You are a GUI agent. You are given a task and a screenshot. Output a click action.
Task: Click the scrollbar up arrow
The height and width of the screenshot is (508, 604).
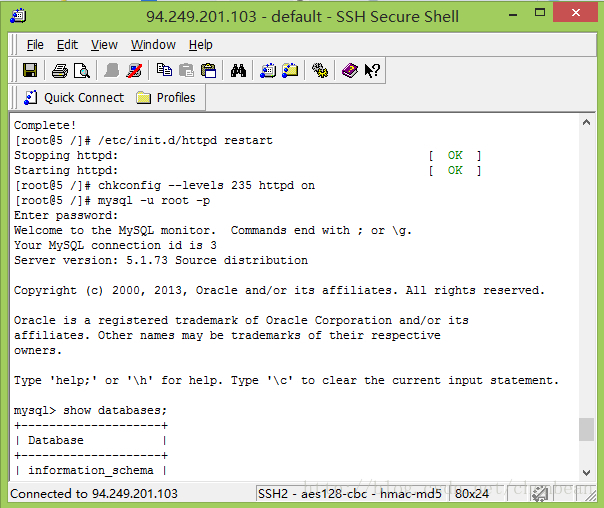point(586,123)
